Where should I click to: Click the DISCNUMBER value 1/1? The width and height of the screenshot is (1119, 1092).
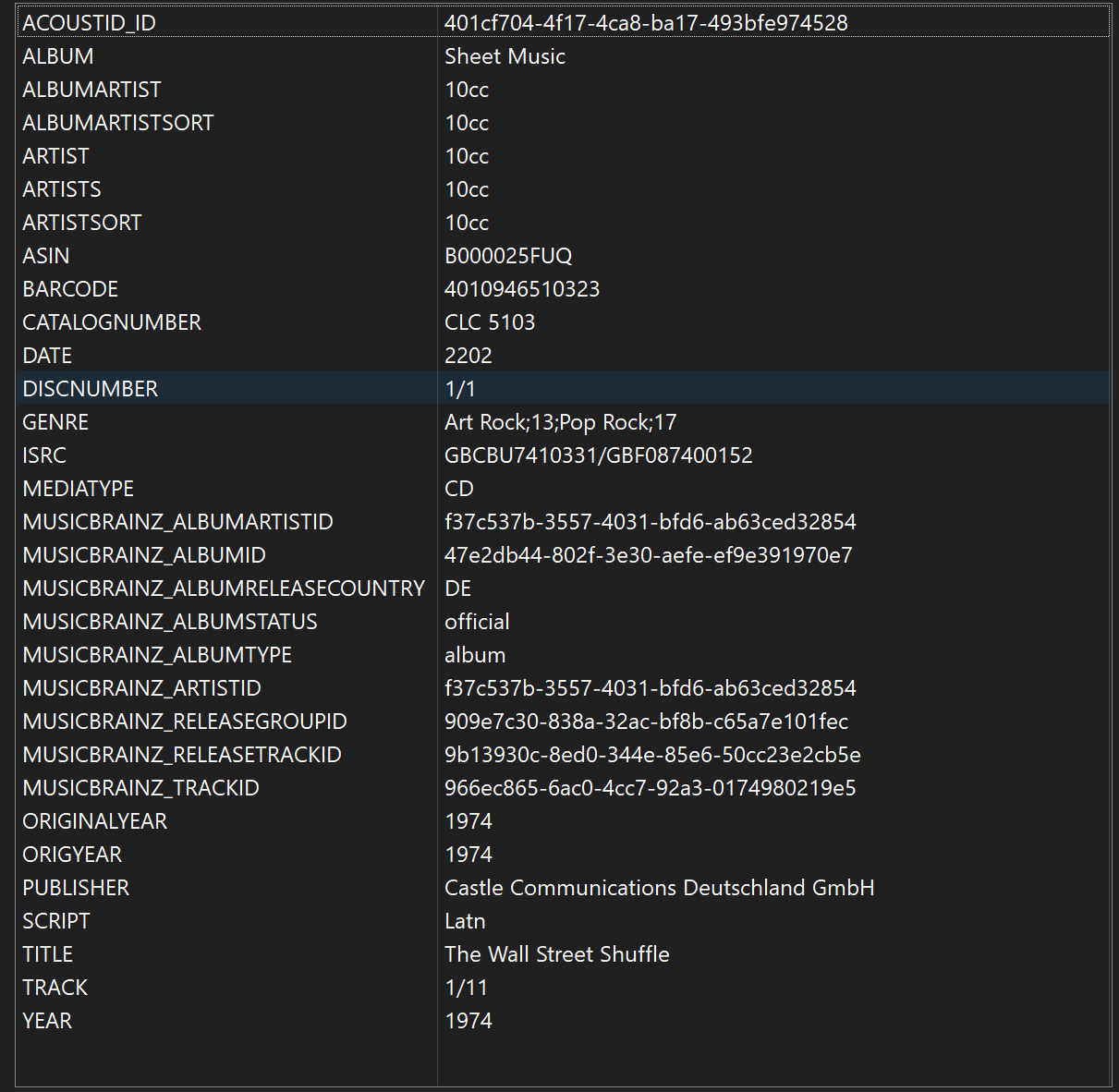(x=460, y=389)
